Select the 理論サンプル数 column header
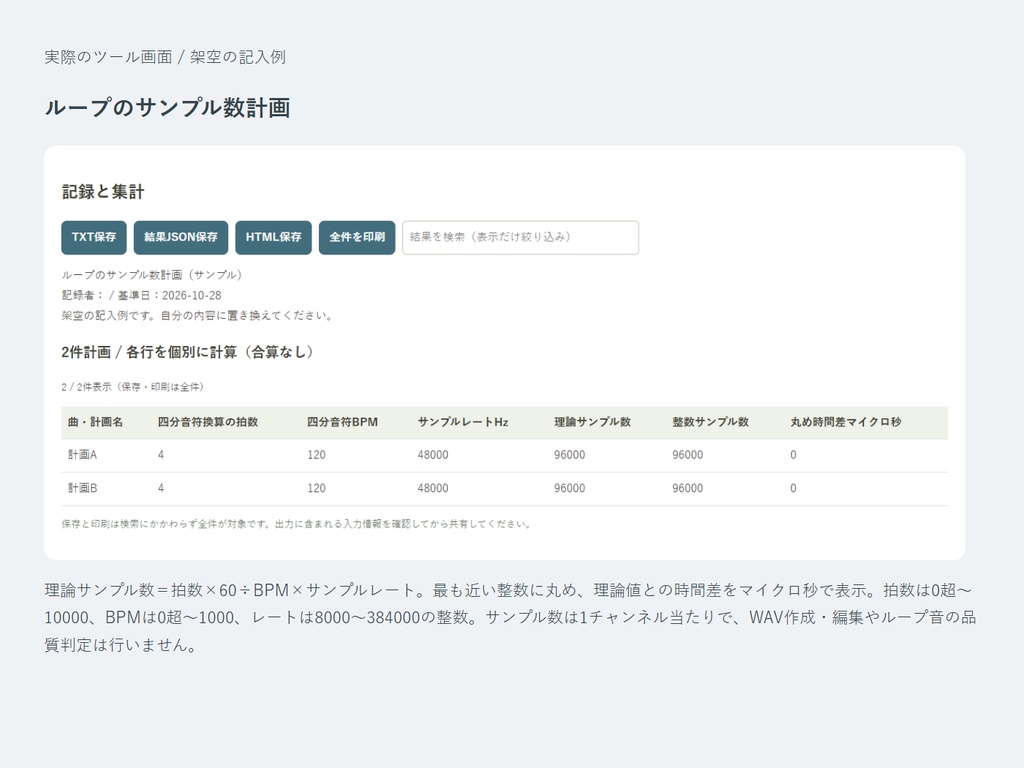Image resolution: width=1024 pixels, height=768 pixels. 592,422
